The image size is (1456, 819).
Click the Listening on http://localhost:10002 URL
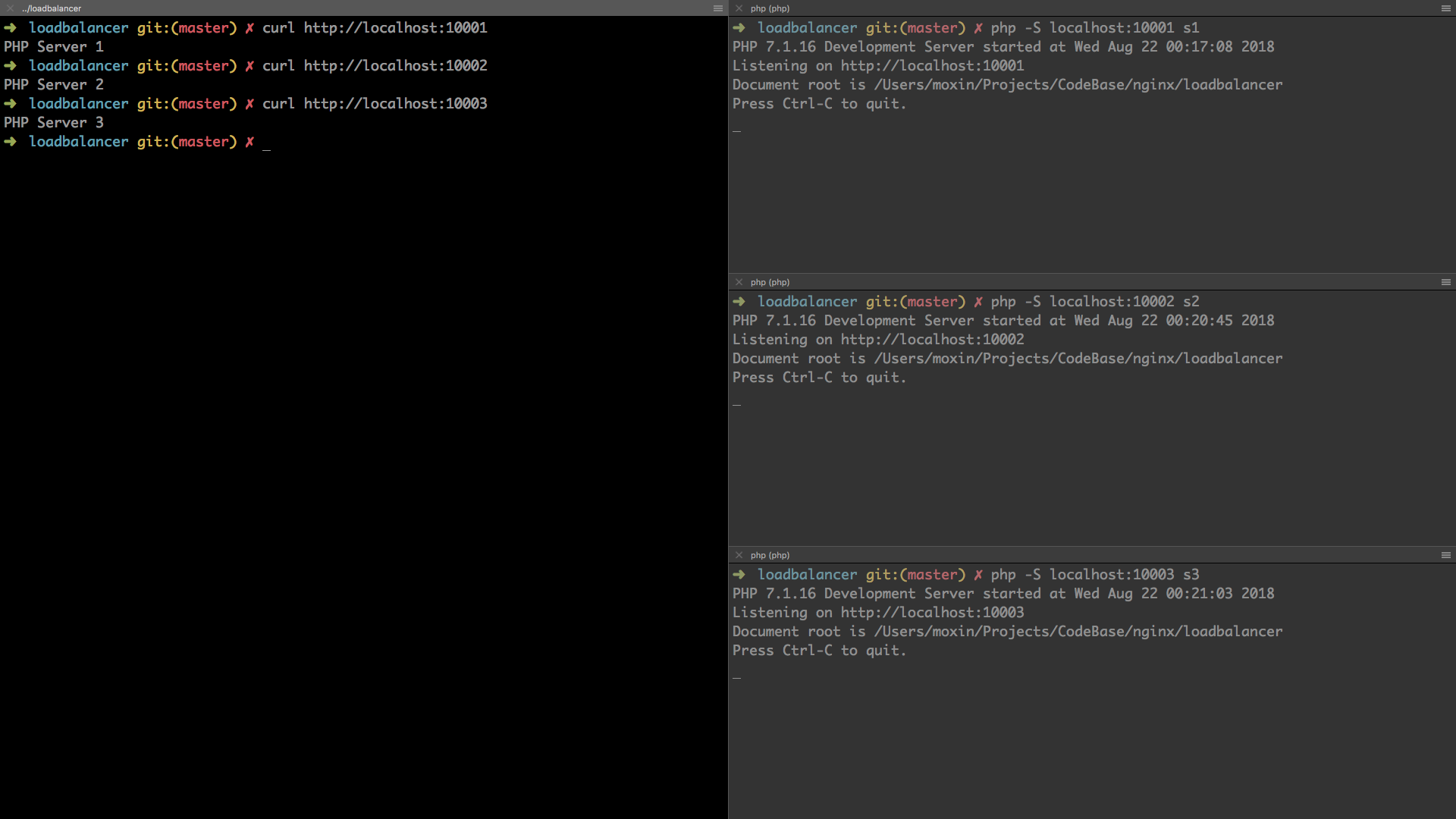point(932,340)
